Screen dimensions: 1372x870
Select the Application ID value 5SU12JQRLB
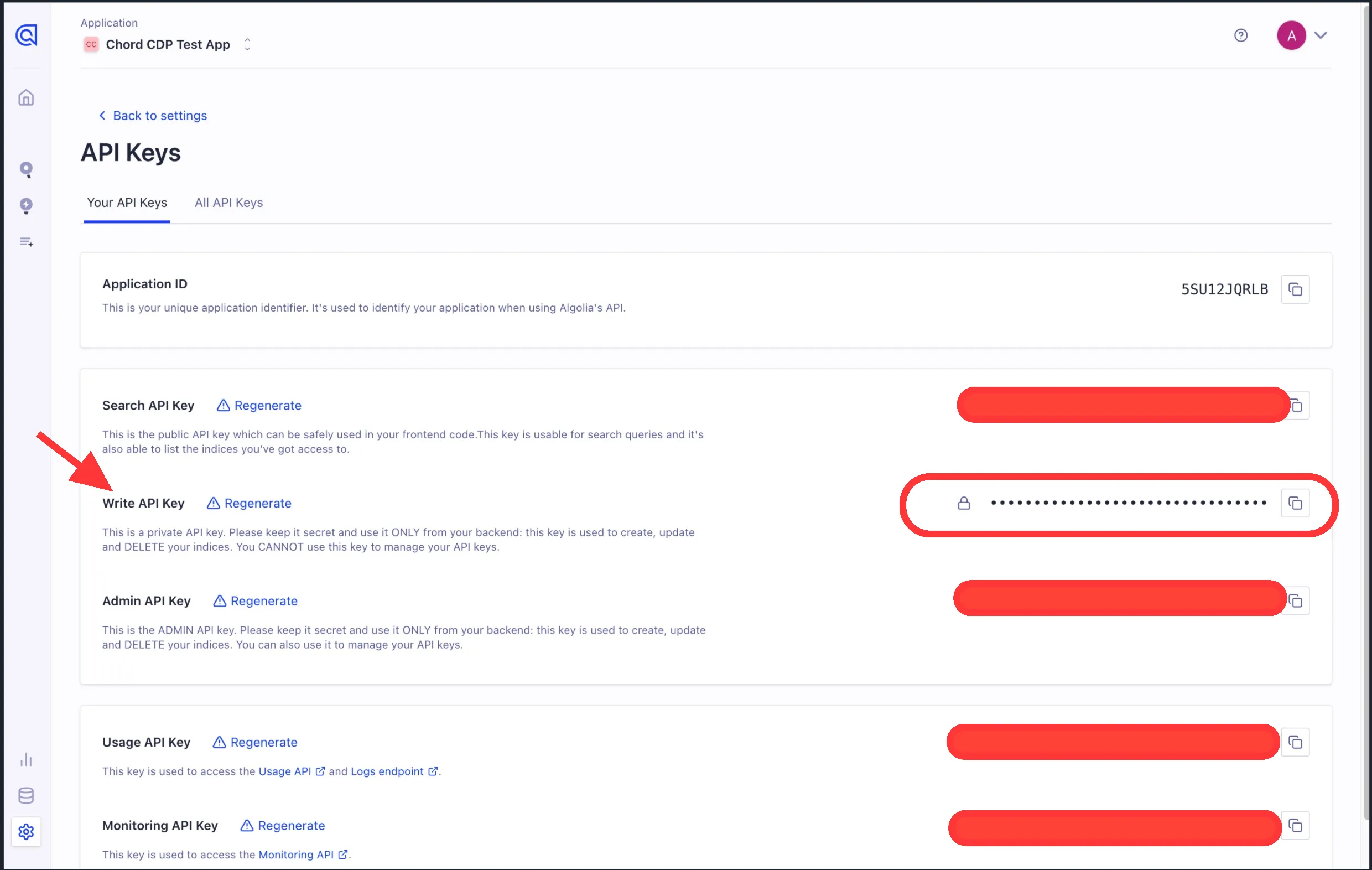click(1224, 289)
